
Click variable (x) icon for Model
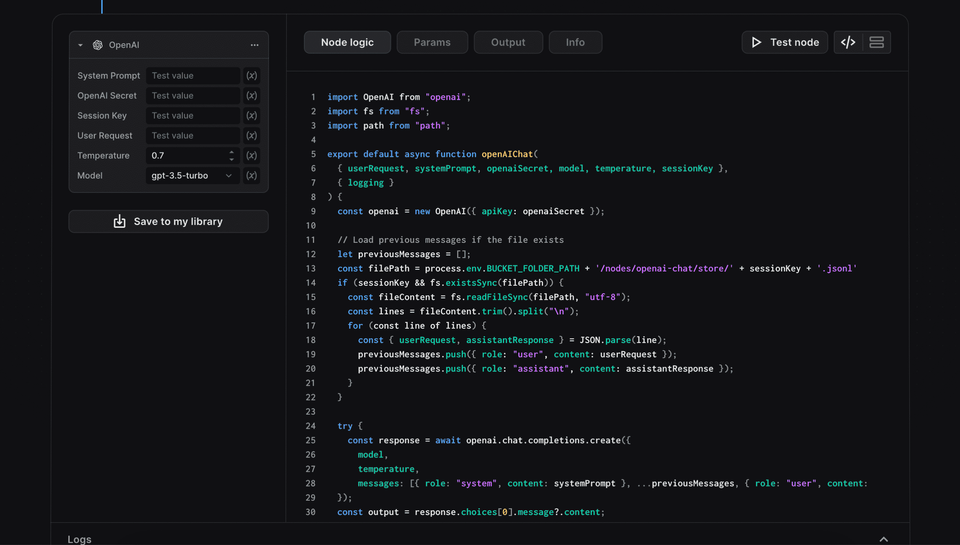pyautogui.click(x=251, y=176)
